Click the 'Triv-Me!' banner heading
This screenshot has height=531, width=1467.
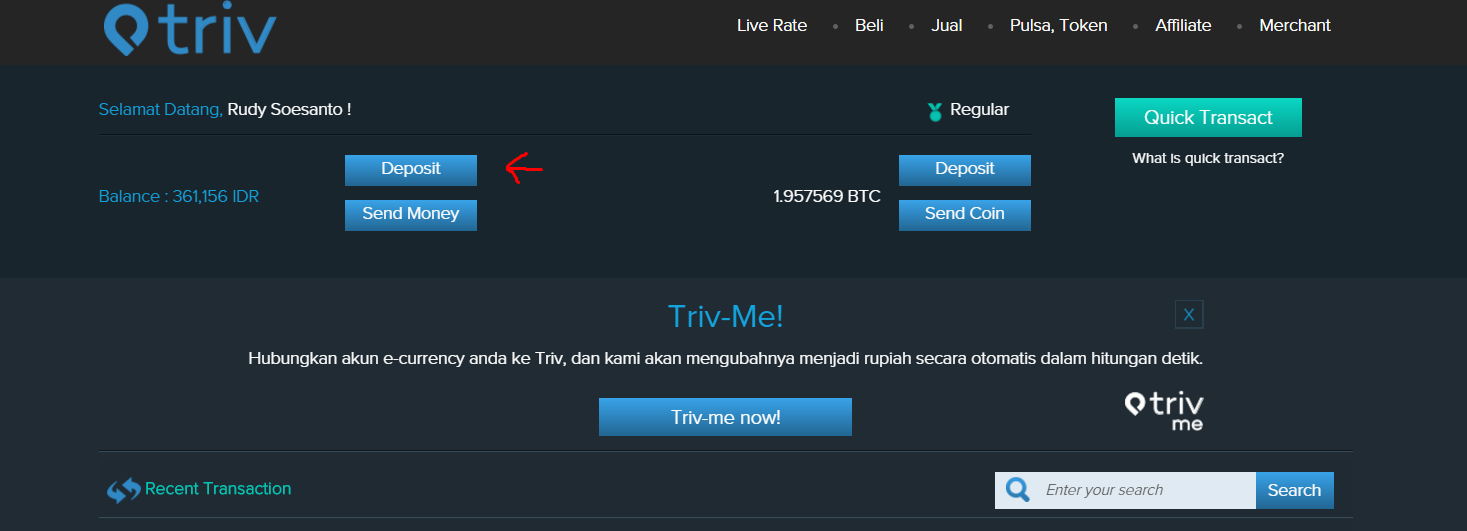click(x=726, y=316)
